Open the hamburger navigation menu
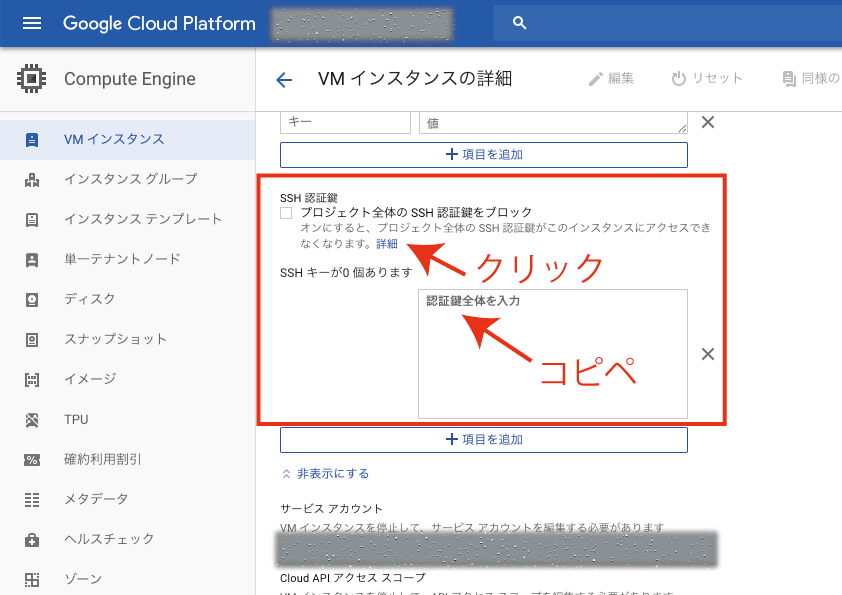This screenshot has width=842, height=595. click(32, 23)
